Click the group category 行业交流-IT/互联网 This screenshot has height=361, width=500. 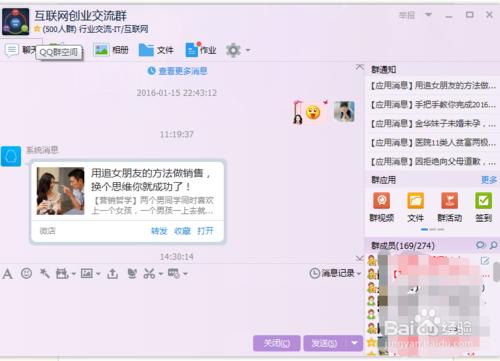(x=113, y=29)
